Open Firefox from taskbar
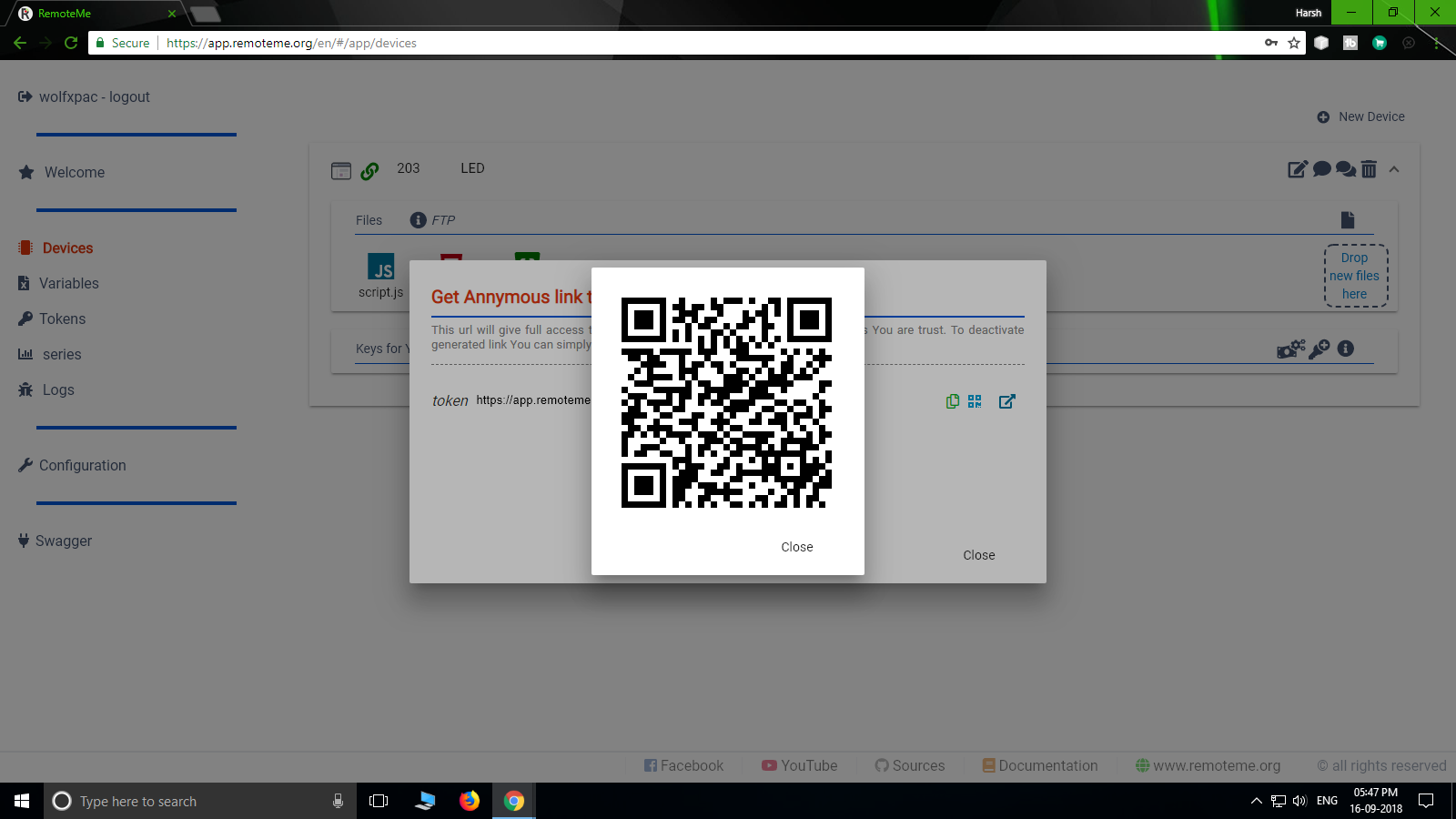1456x819 pixels. [470, 801]
